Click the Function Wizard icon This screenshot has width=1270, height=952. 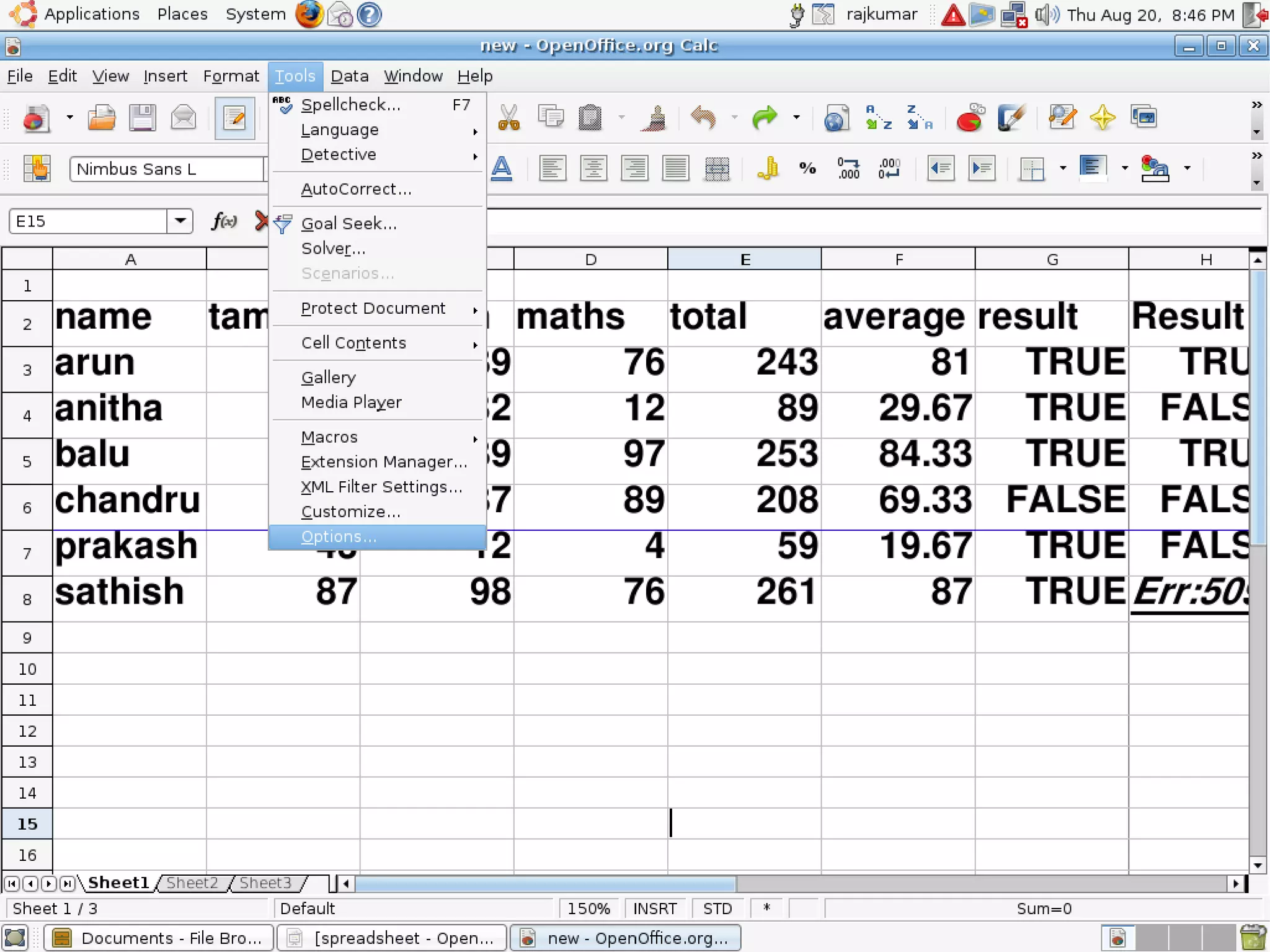(224, 221)
